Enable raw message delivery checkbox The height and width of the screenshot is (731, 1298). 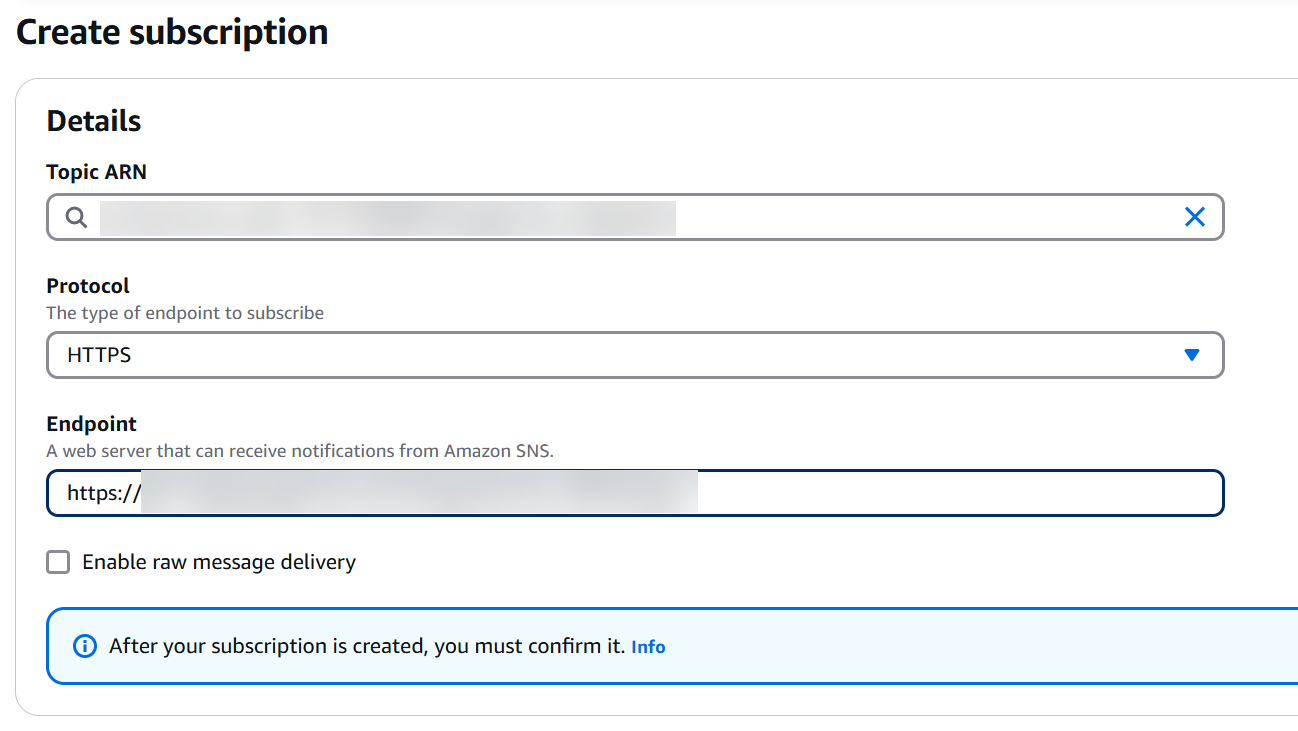click(59, 562)
